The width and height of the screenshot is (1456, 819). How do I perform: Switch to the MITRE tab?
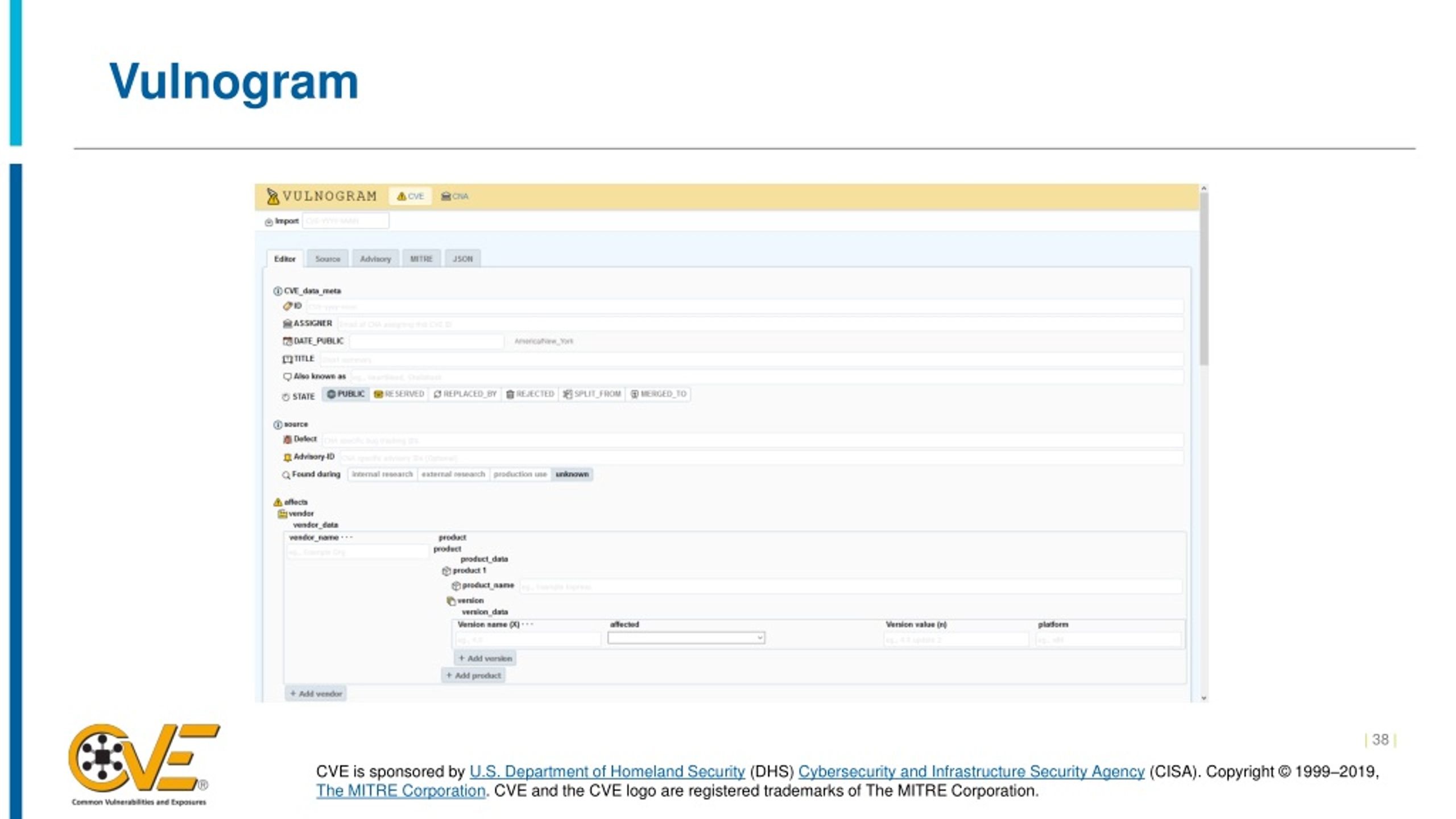click(421, 259)
